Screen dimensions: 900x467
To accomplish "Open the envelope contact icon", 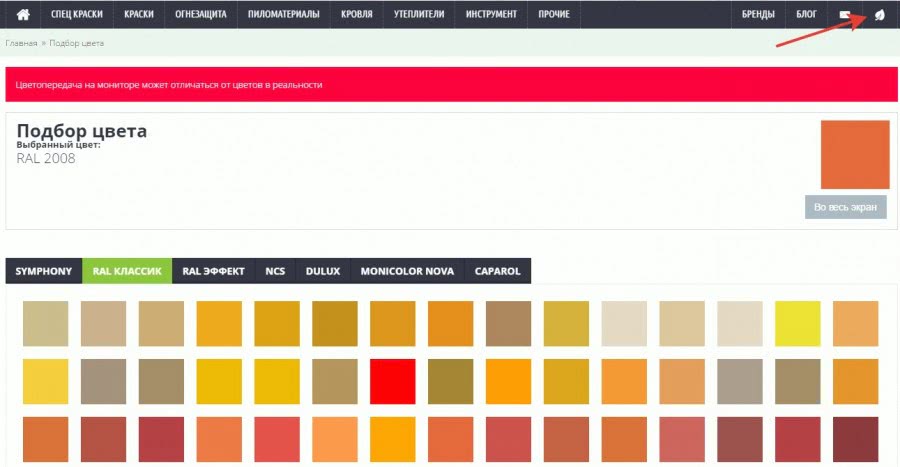I will (x=845, y=15).
